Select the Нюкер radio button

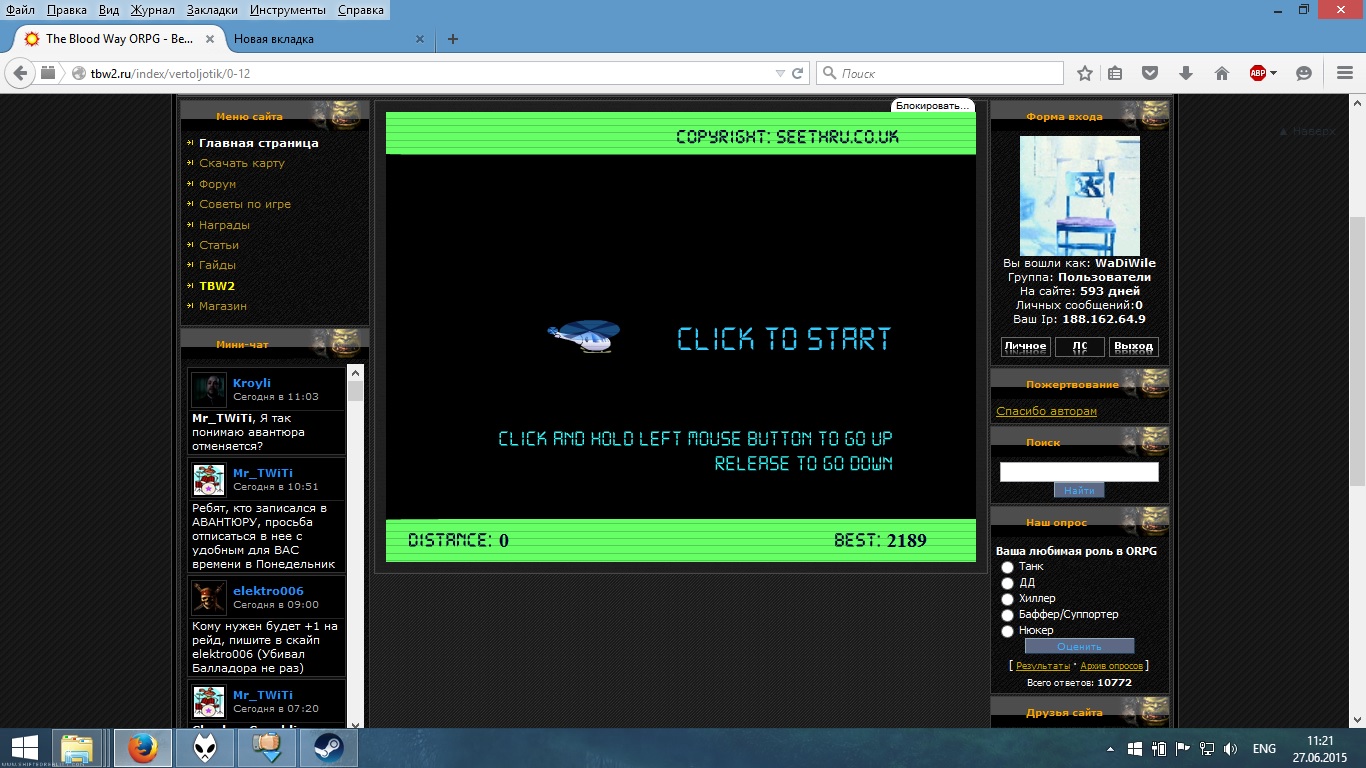tap(1007, 631)
